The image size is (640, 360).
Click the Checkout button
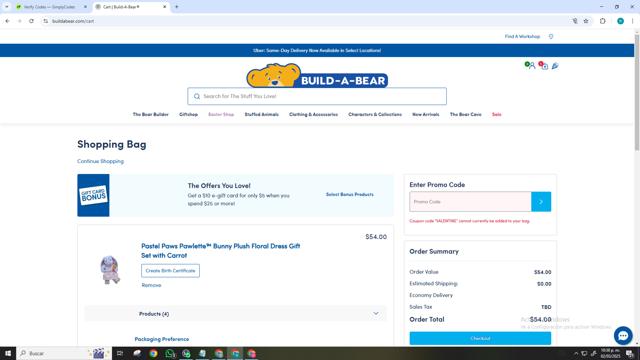[x=480, y=338]
